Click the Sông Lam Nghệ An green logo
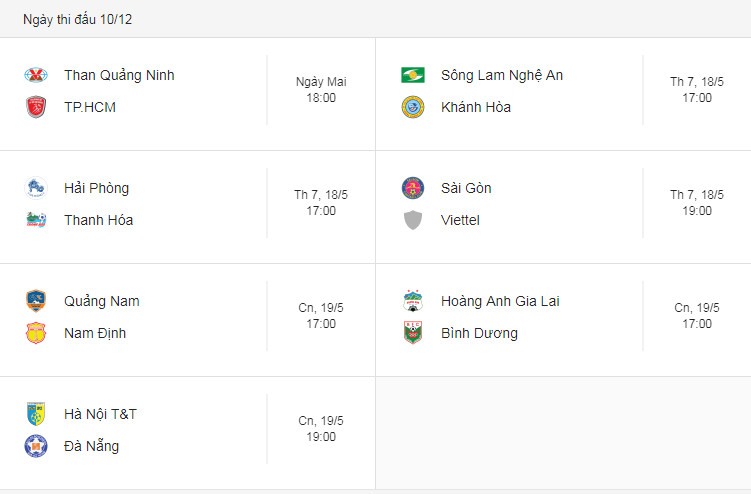This screenshot has width=751, height=494. [412, 75]
